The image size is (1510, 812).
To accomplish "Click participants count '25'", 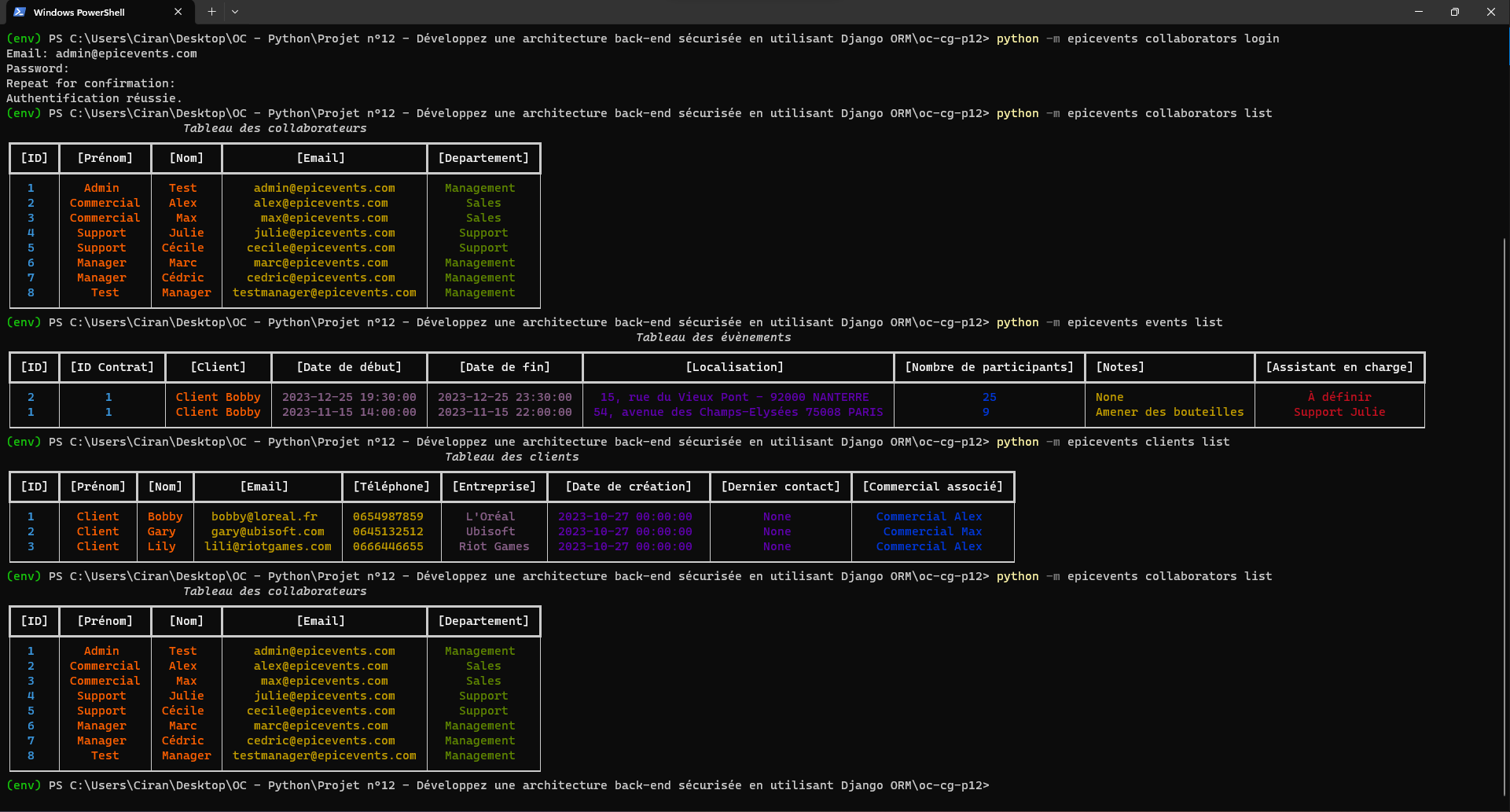I will tap(990, 397).
